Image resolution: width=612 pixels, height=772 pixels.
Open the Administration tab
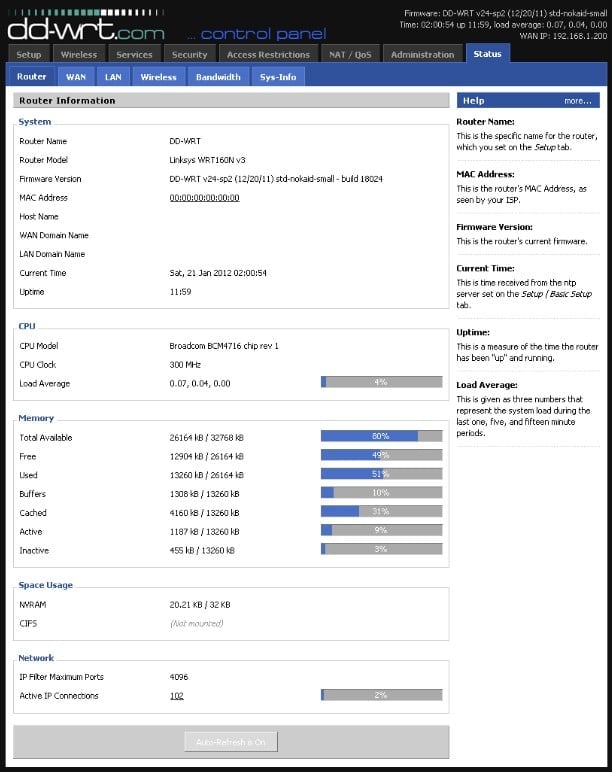click(422, 54)
